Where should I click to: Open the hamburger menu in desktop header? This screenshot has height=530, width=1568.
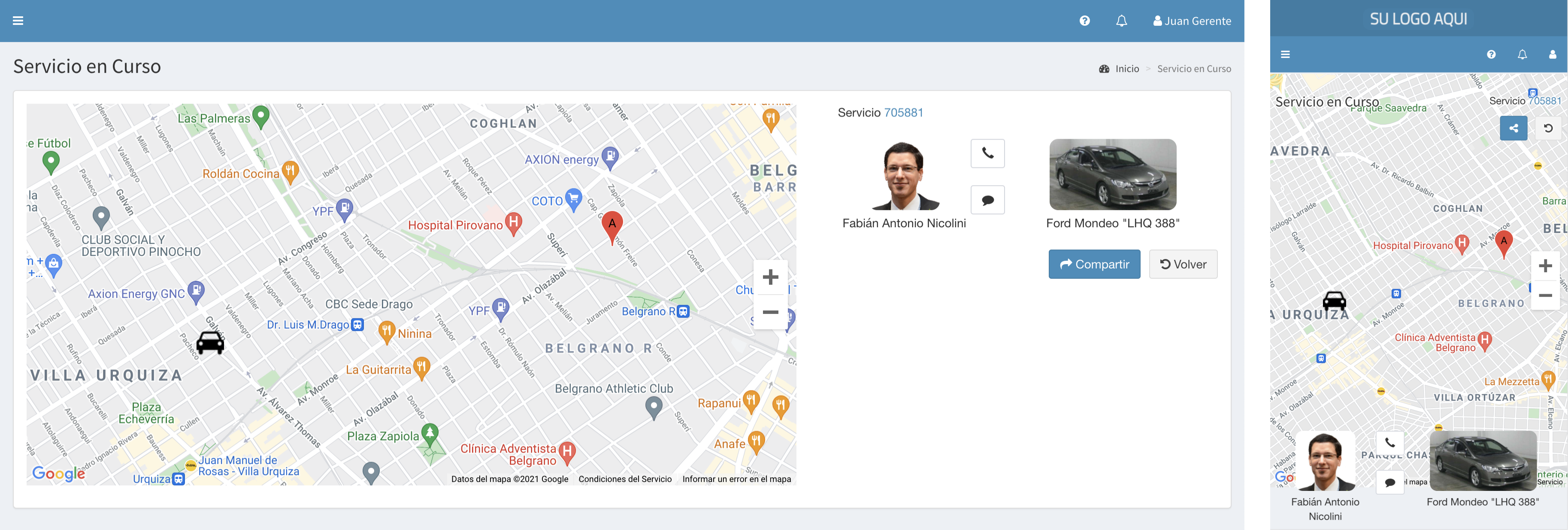point(18,21)
